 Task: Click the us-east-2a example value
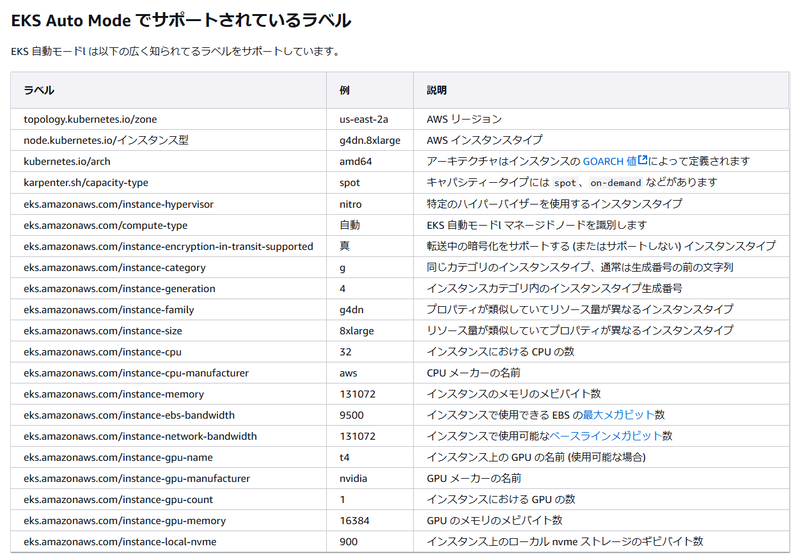pyautogui.click(x=364, y=119)
